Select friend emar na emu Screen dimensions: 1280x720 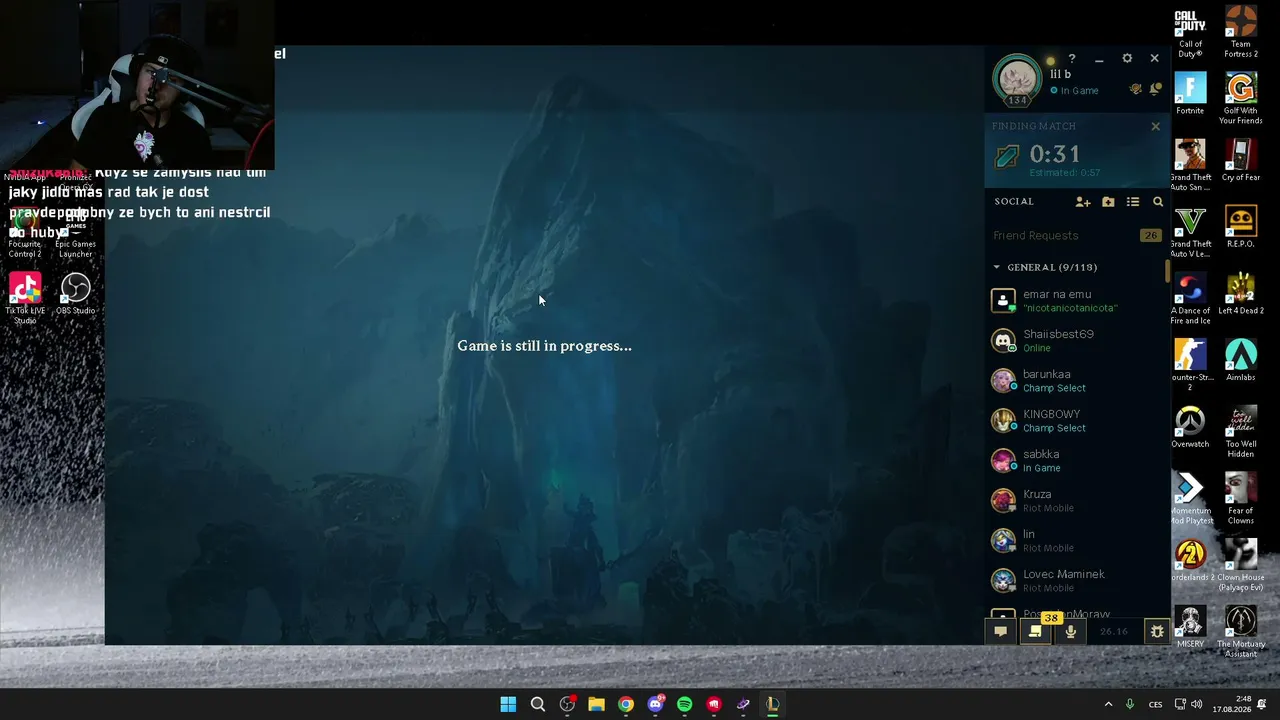click(x=1076, y=300)
